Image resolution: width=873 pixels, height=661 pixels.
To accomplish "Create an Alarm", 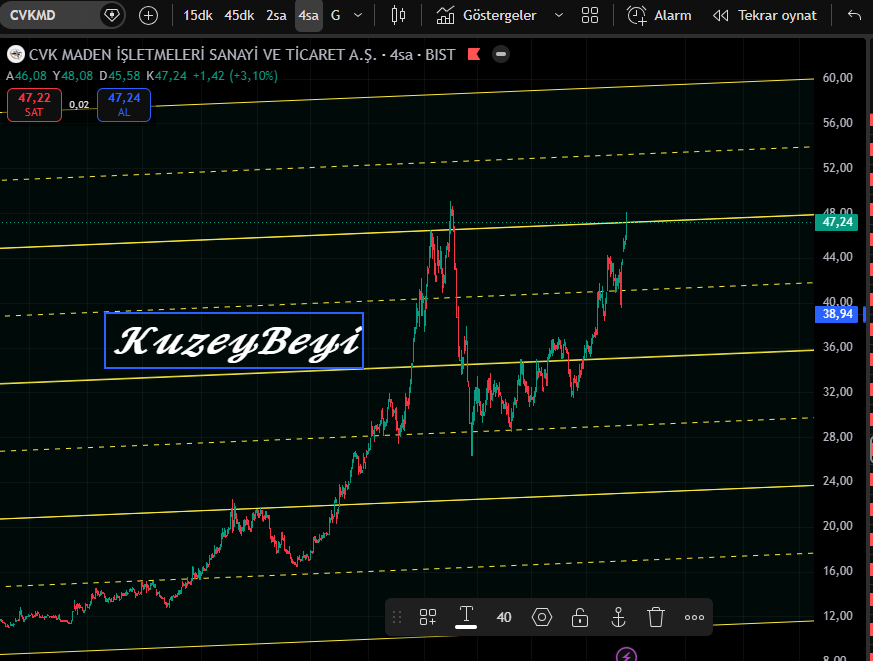I will pos(659,15).
